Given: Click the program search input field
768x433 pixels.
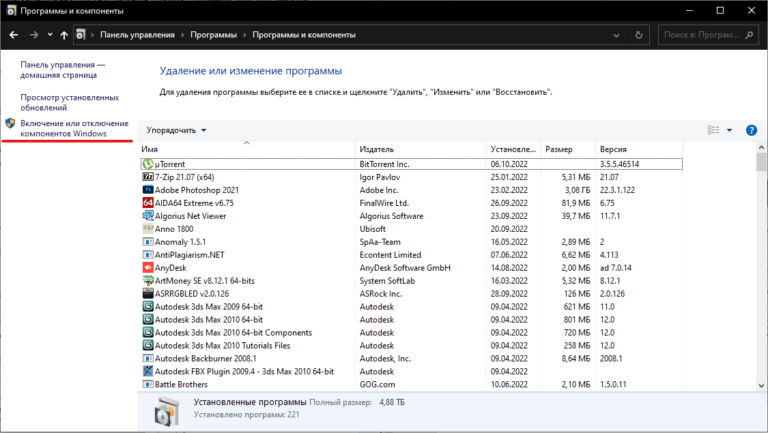Looking at the screenshot, I should (700, 34).
